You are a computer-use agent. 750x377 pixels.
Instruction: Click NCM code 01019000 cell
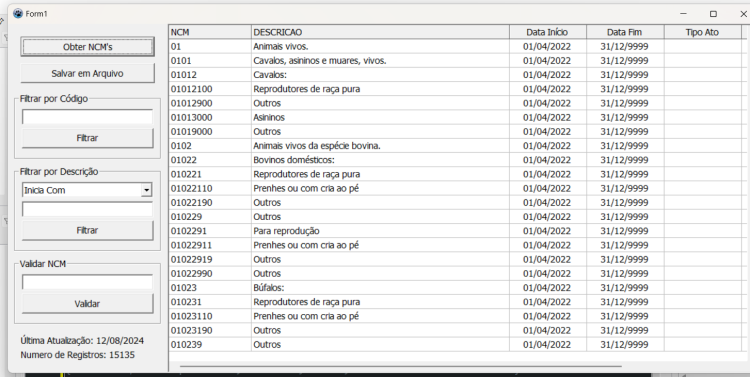pyautogui.click(x=210, y=132)
